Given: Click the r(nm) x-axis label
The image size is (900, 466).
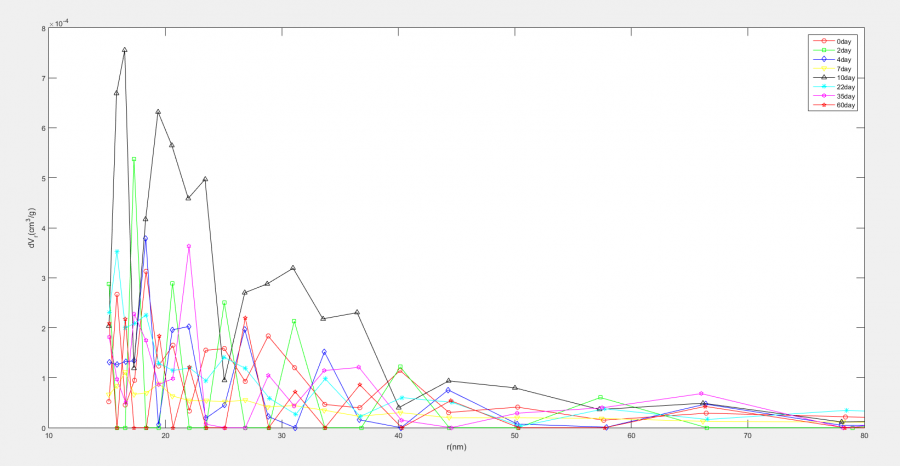Looking at the screenshot, I should (x=457, y=446).
